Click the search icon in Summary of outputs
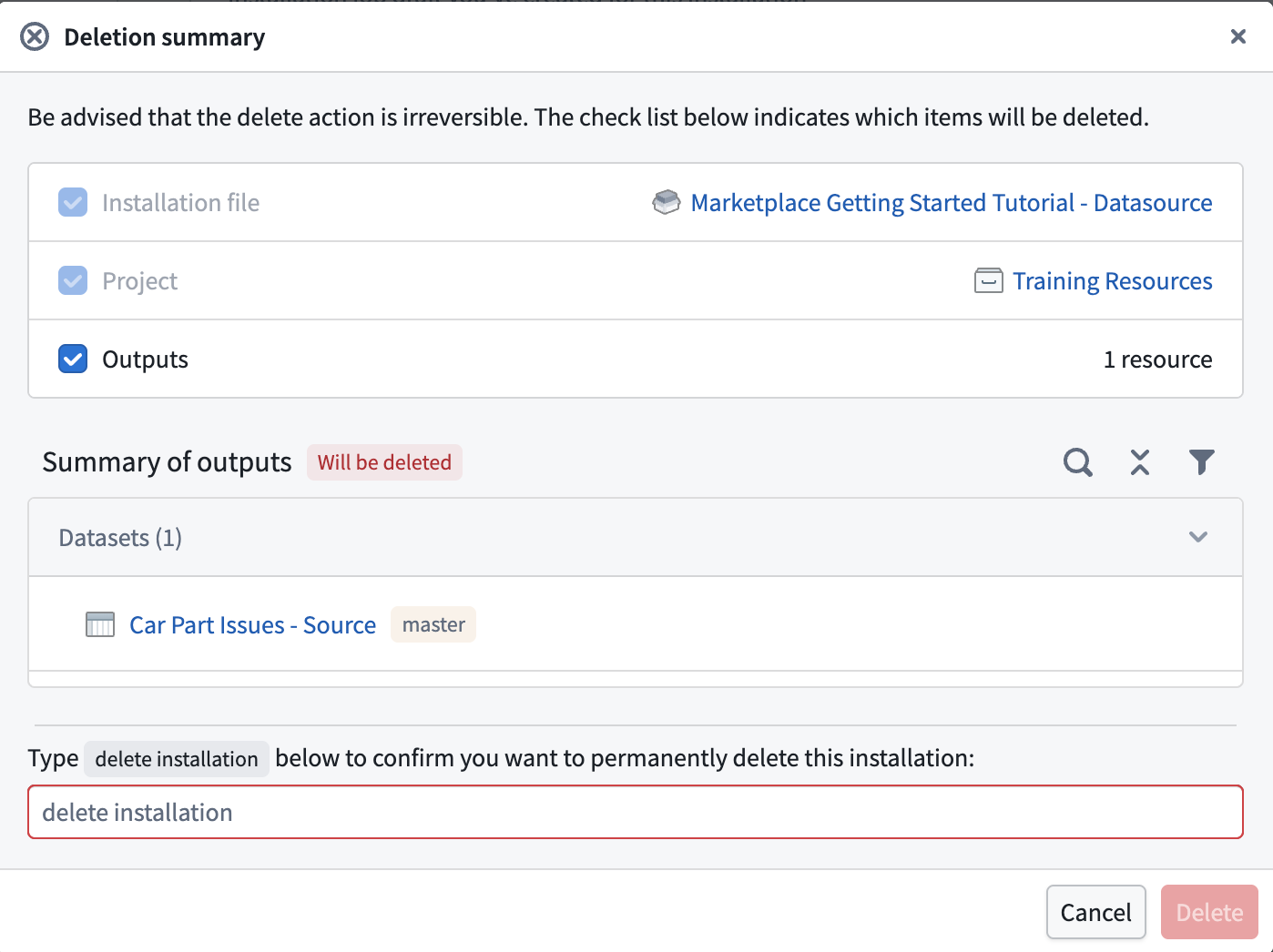The image size is (1273, 952). pyautogui.click(x=1078, y=462)
